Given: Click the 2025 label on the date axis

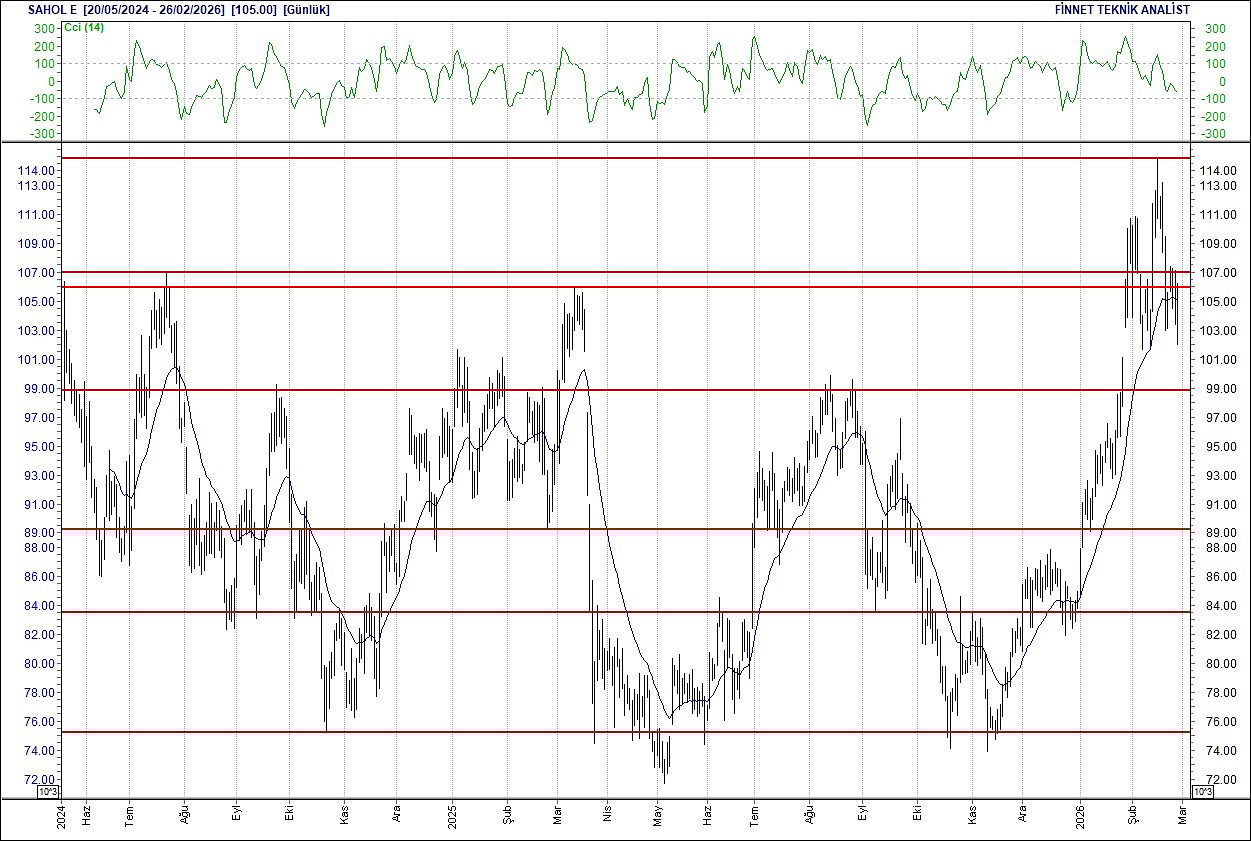Looking at the screenshot, I should point(452,817).
